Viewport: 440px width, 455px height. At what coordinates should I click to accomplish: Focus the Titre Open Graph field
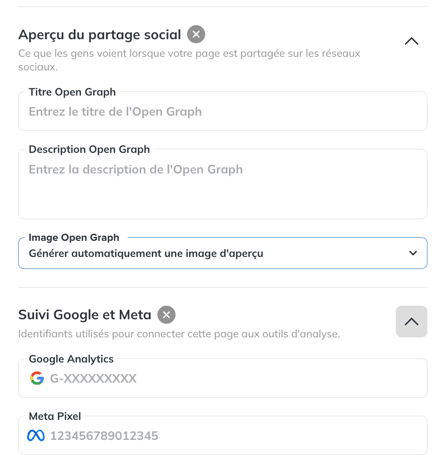coord(223,112)
